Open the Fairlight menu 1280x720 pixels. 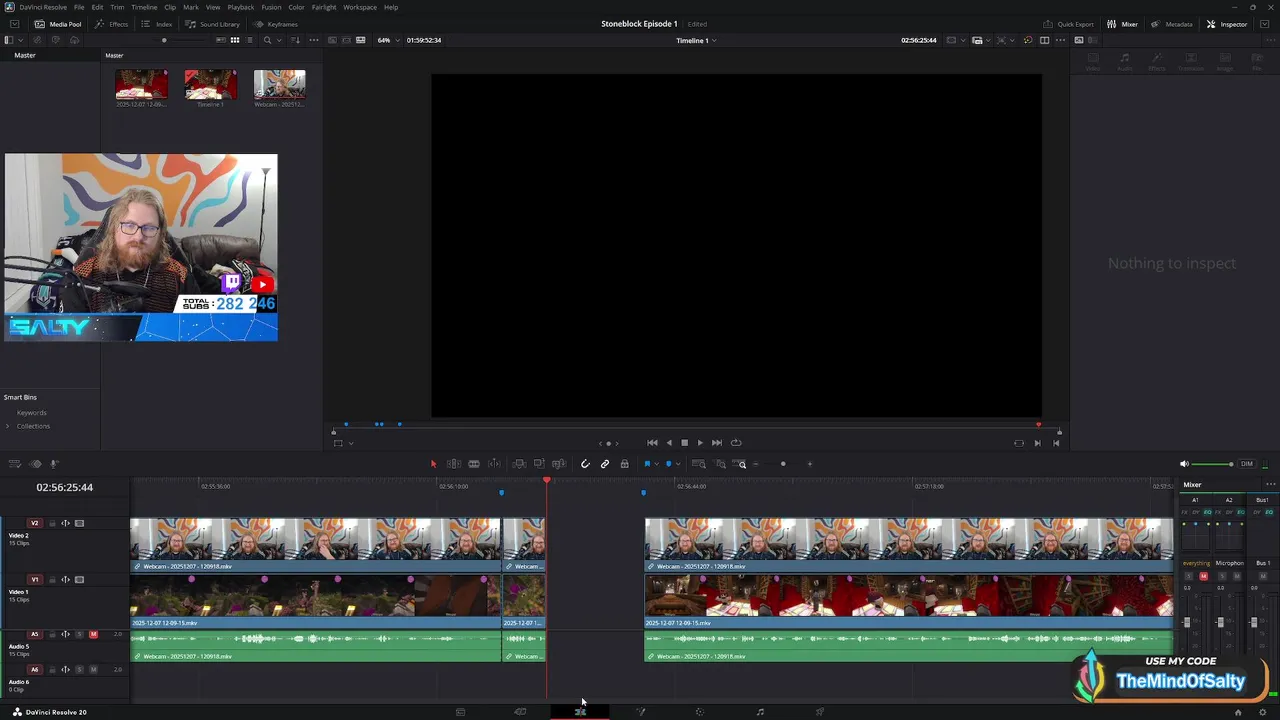tap(324, 7)
